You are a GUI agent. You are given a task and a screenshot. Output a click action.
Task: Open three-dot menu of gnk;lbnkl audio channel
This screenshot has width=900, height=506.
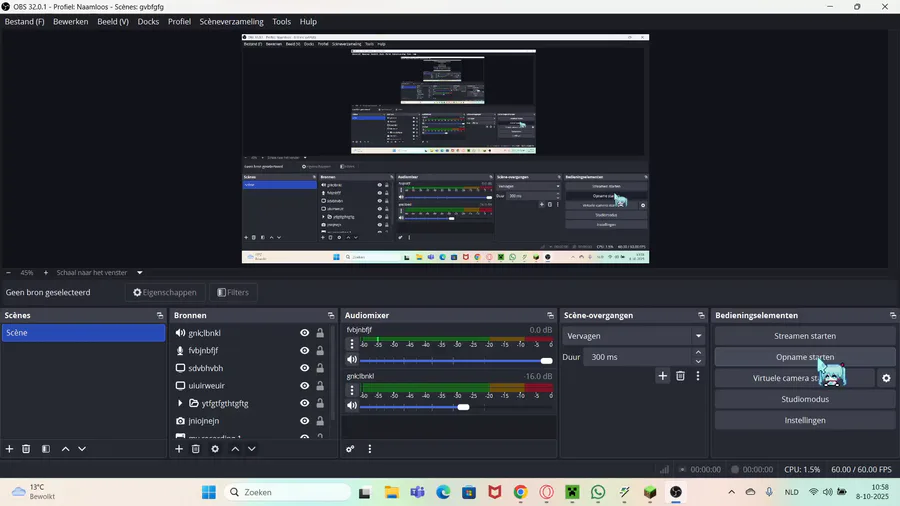click(352, 390)
